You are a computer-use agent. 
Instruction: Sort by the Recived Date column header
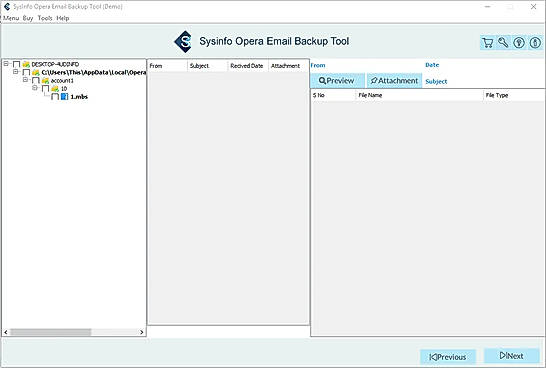click(x=248, y=66)
